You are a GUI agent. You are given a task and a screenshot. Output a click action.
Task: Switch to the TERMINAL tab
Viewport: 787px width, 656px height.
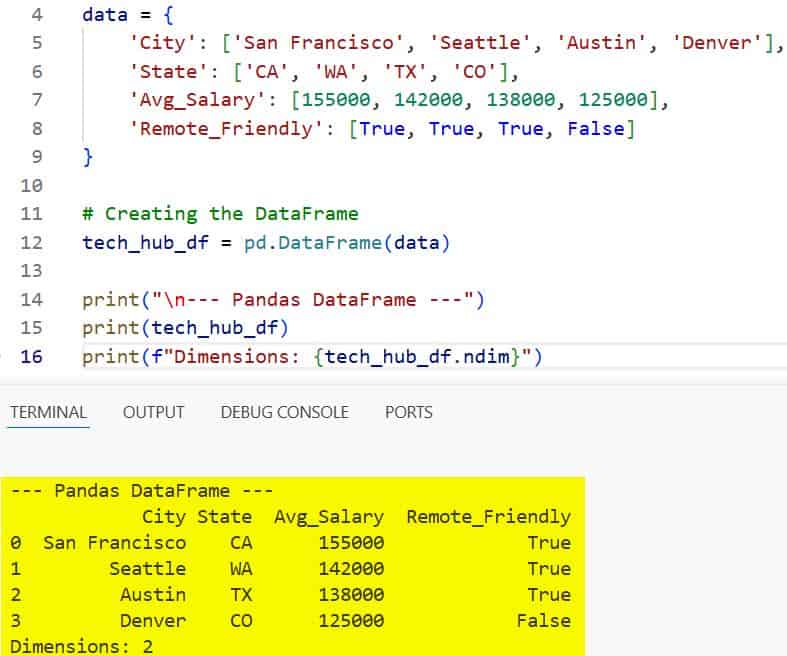coord(48,413)
